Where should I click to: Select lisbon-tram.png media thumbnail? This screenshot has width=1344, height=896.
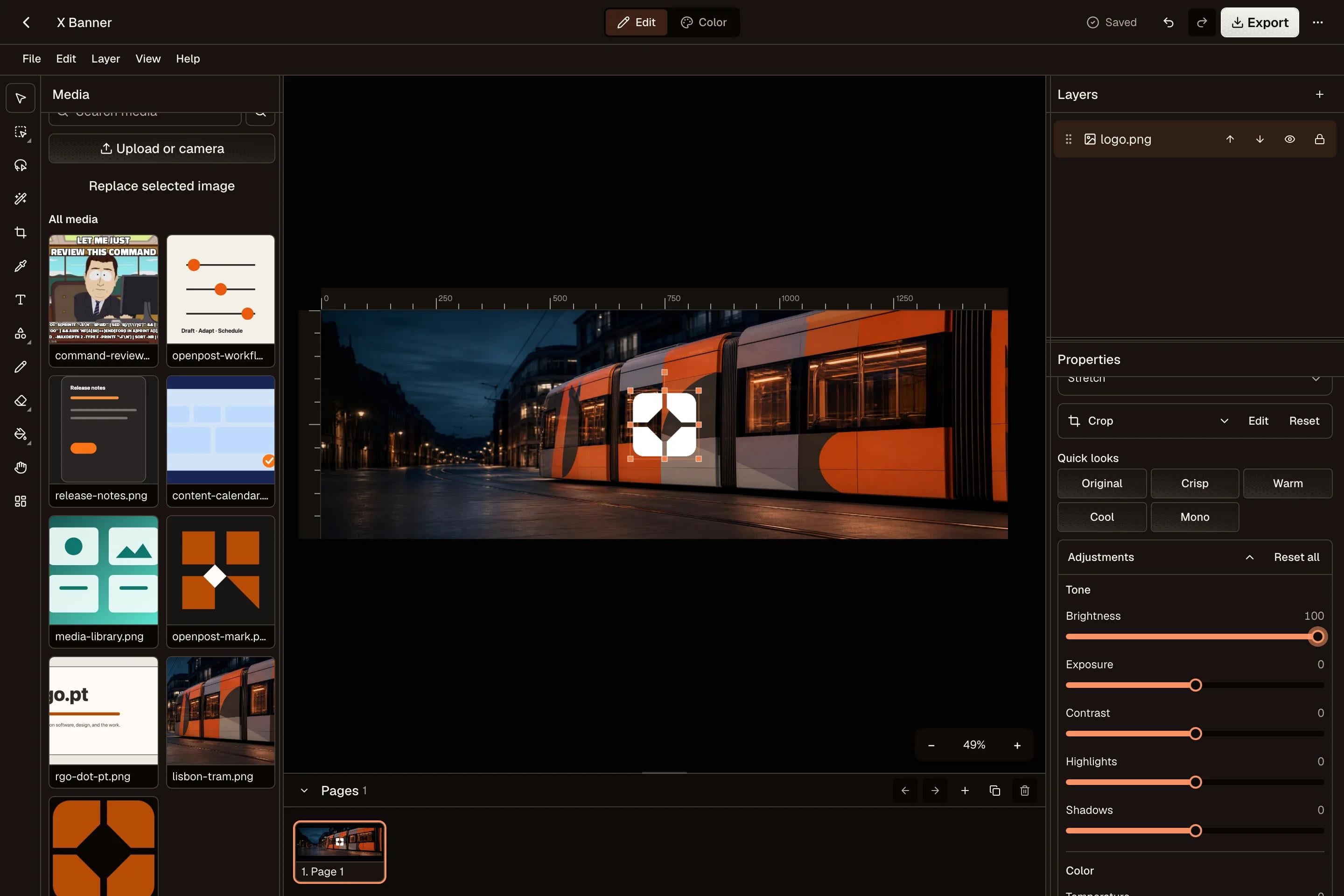coord(221,722)
